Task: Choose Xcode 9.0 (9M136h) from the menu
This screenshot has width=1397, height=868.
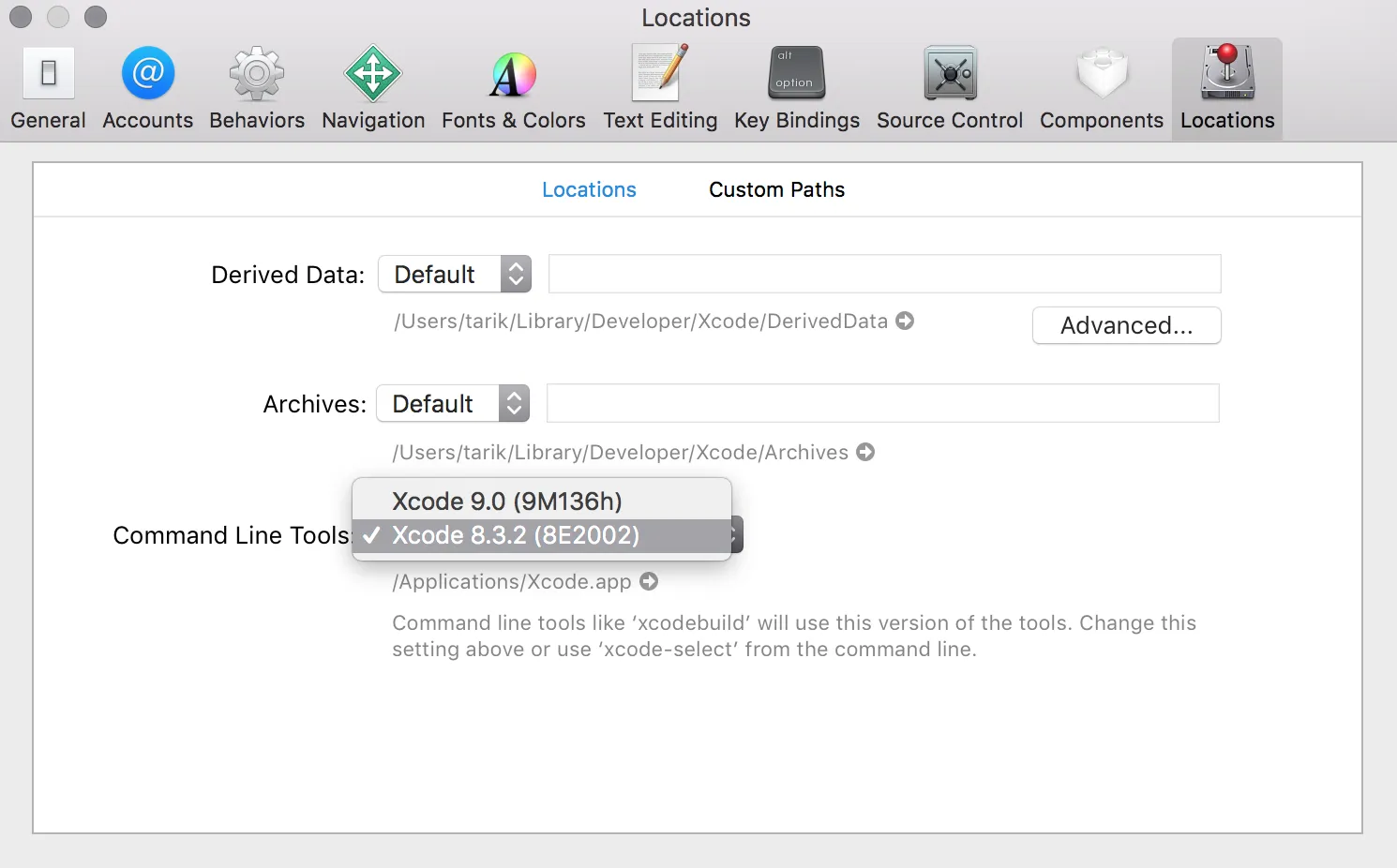Action: [x=542, y=501]
